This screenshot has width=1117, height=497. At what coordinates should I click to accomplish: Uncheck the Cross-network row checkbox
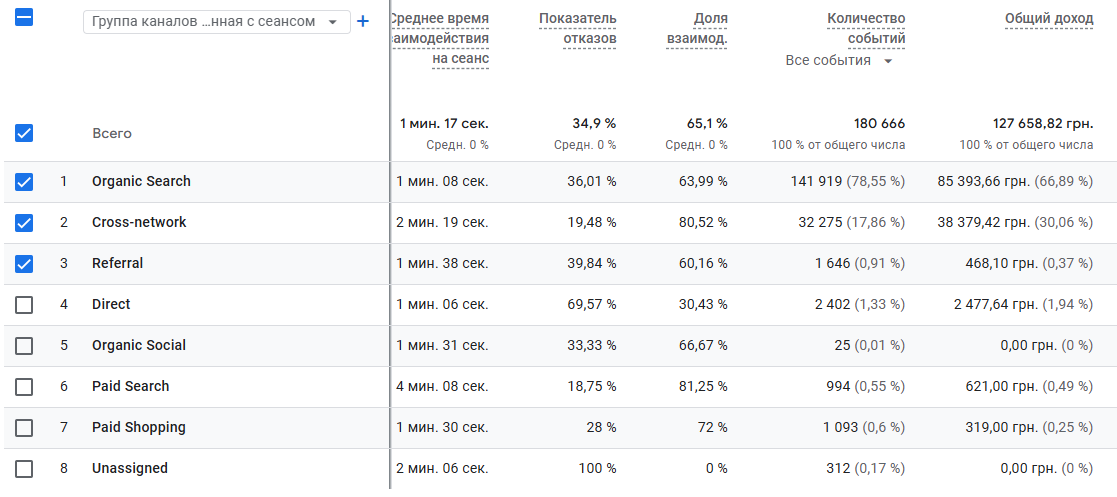(x=24, y=223)
